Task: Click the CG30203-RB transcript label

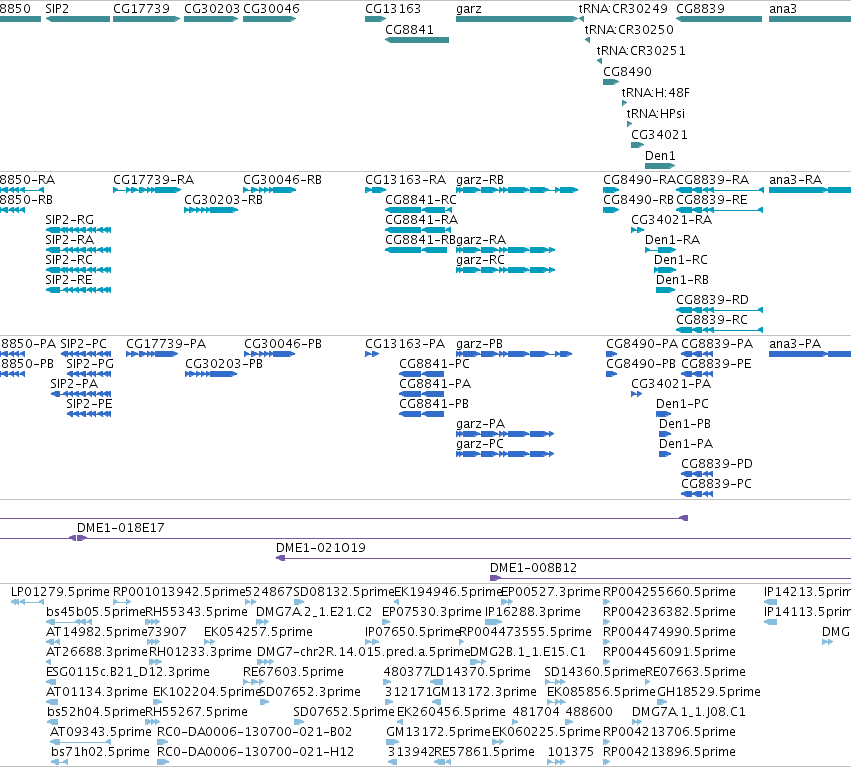Action: (223, 200)
